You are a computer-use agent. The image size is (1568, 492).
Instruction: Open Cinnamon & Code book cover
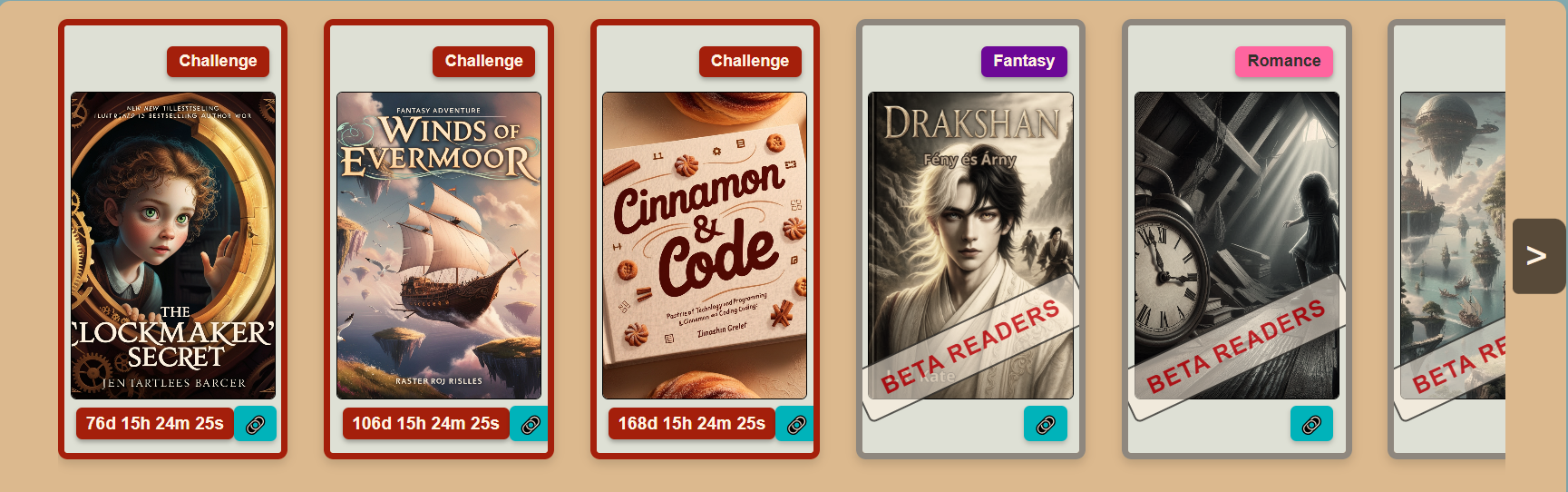click(x=705, y=245)
